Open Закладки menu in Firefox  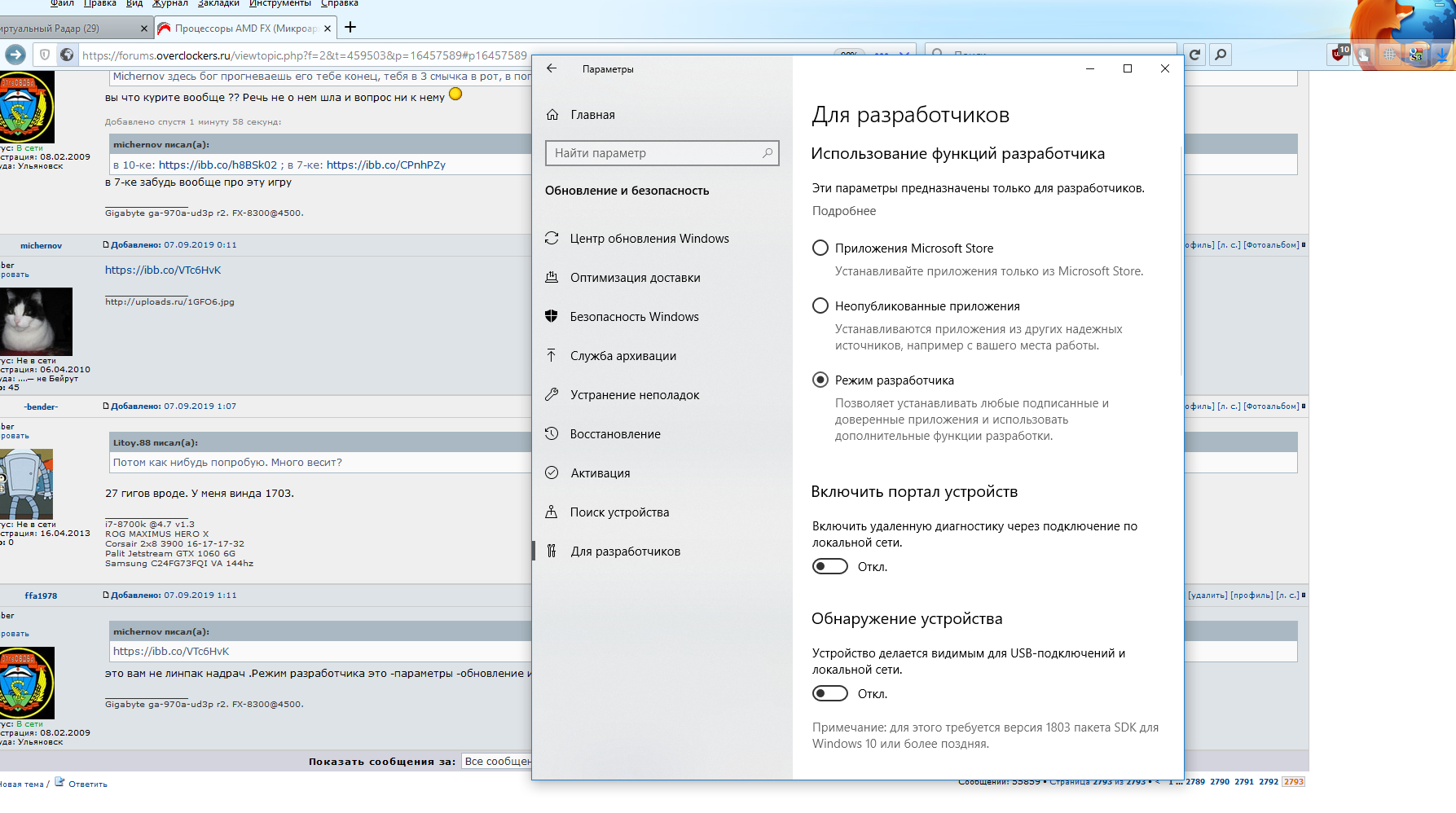pos(218,3)
